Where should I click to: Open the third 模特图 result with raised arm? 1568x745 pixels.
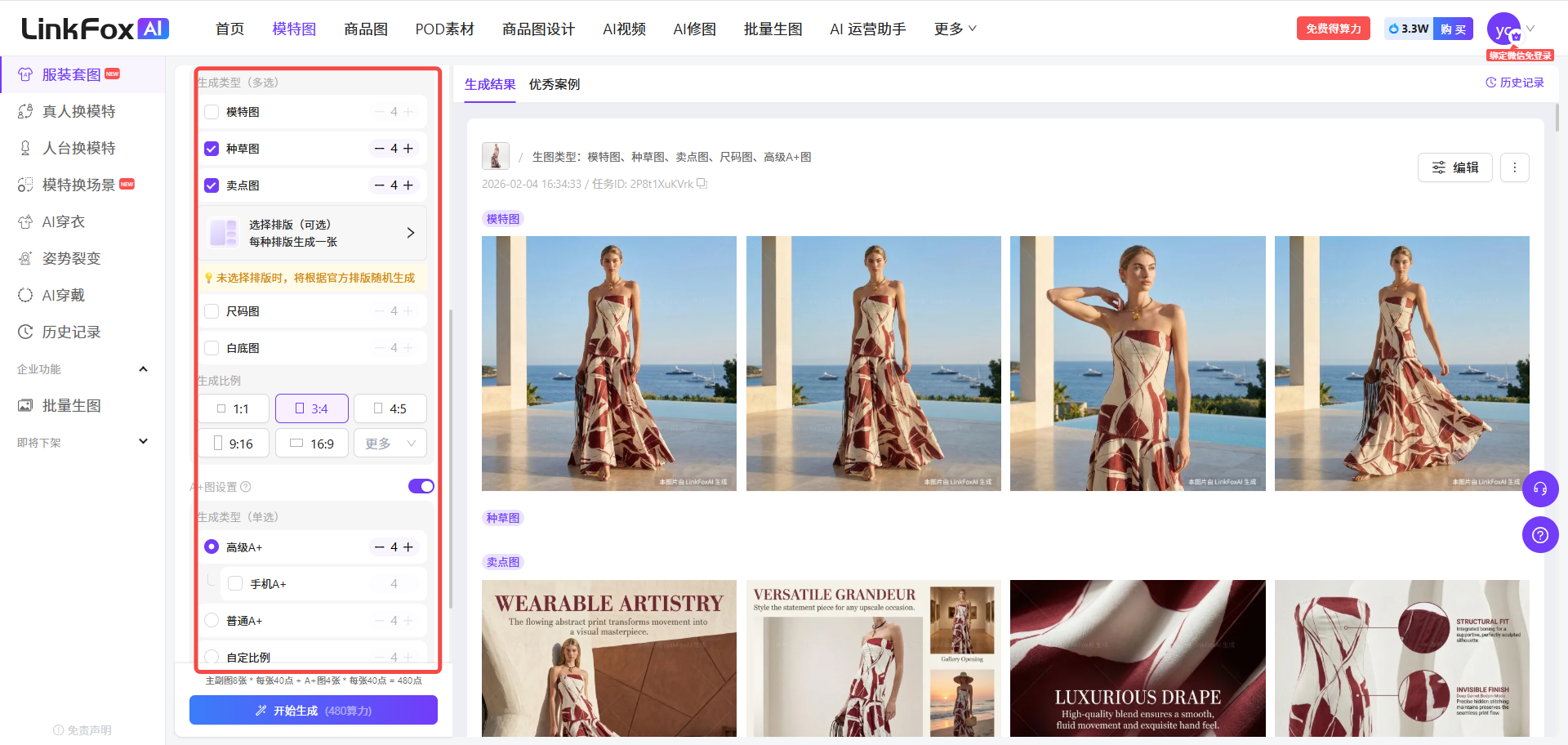tap(1138, 364)
